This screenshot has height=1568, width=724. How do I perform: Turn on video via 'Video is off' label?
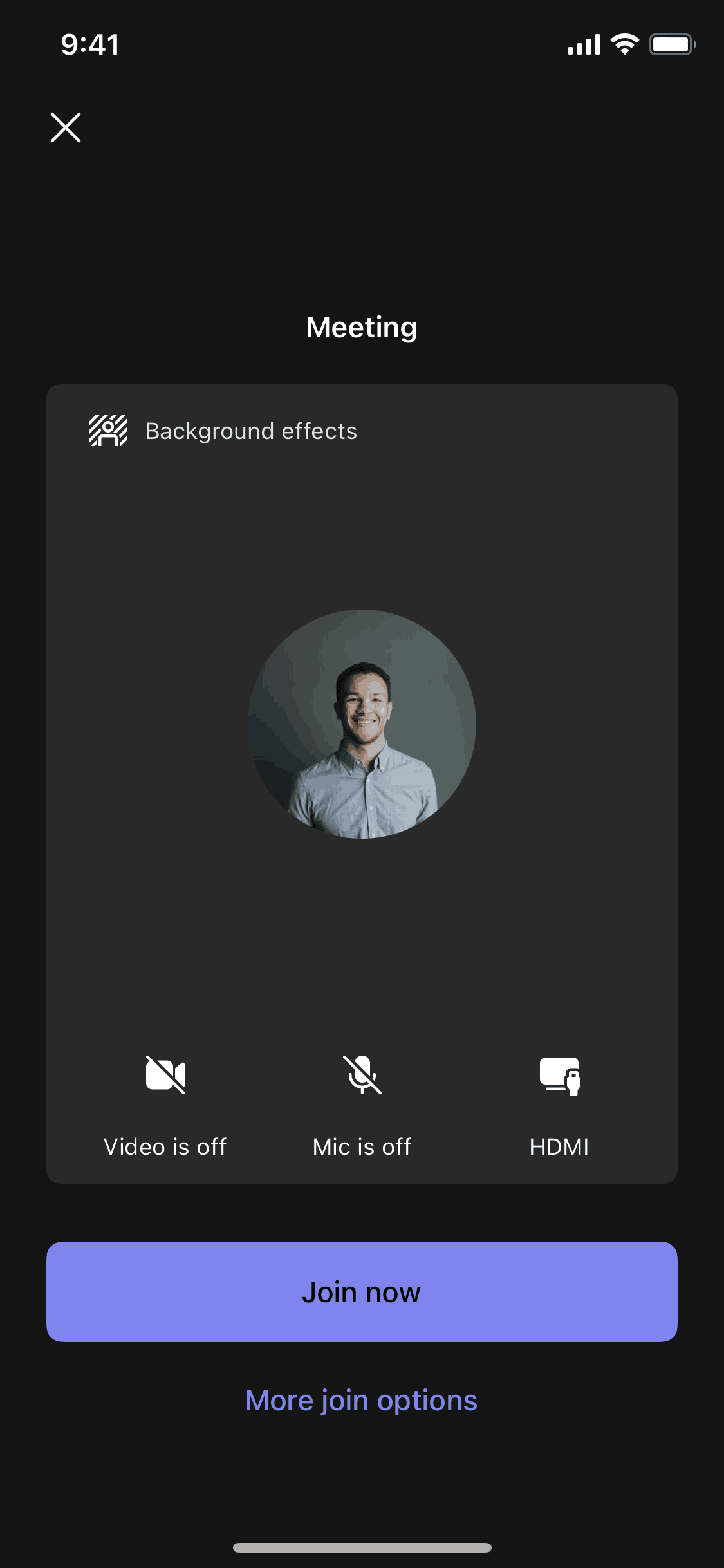coord(165,1146)
